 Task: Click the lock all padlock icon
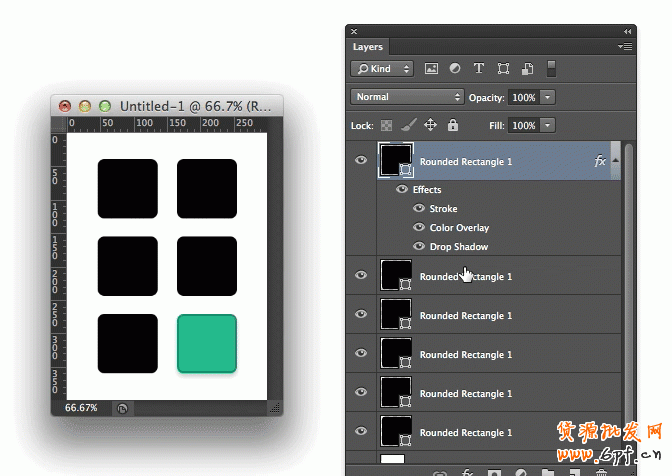[453, 126]
